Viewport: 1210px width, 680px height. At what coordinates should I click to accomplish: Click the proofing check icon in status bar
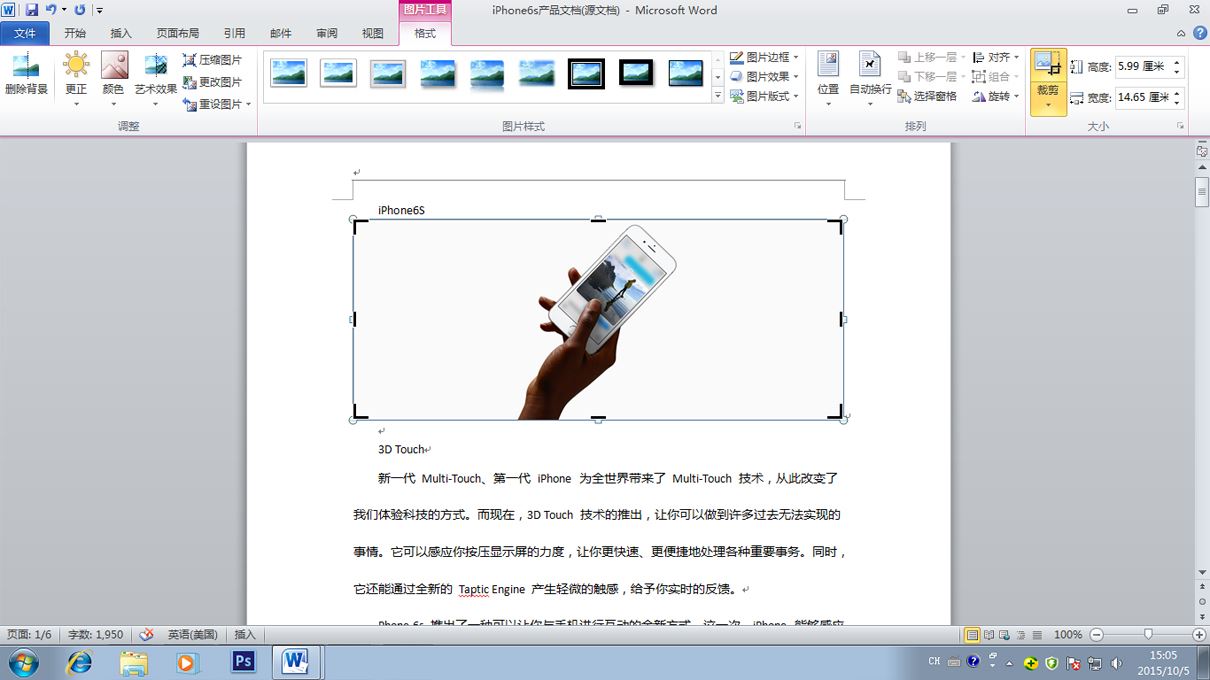pos(146,635)
